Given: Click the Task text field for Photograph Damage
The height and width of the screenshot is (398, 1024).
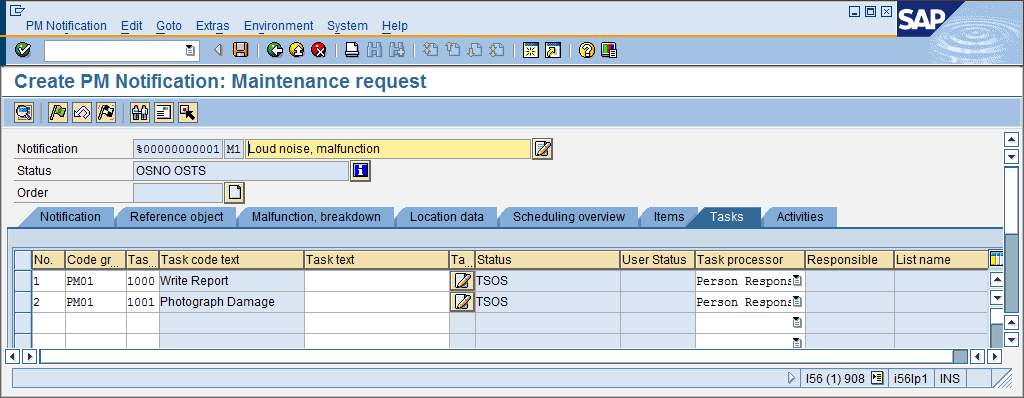Looking at the screenshot, I should 377,301.
